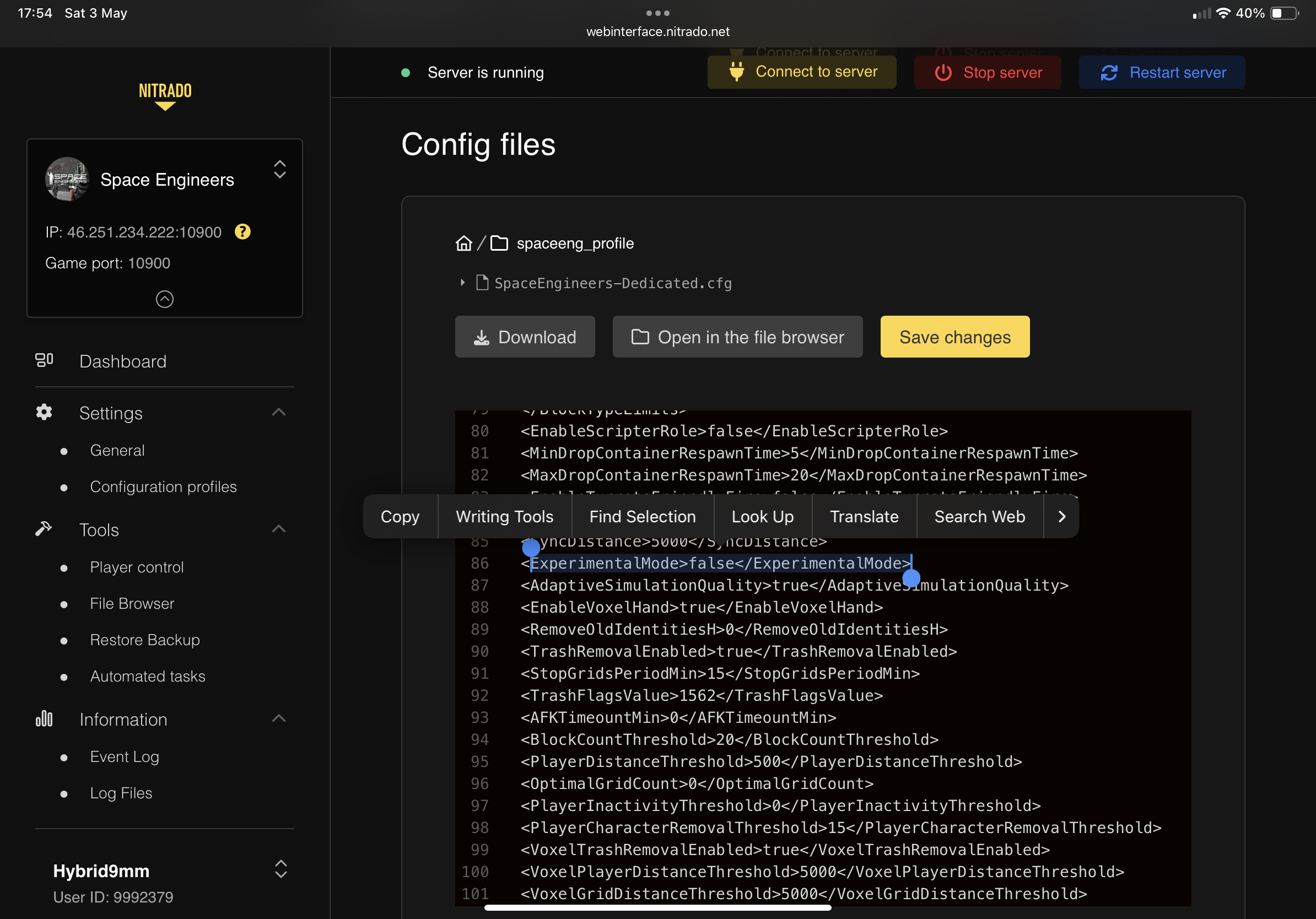
Task: Click the VoxelTrashRemovalEnabled line 99
Action: (785, 850)
